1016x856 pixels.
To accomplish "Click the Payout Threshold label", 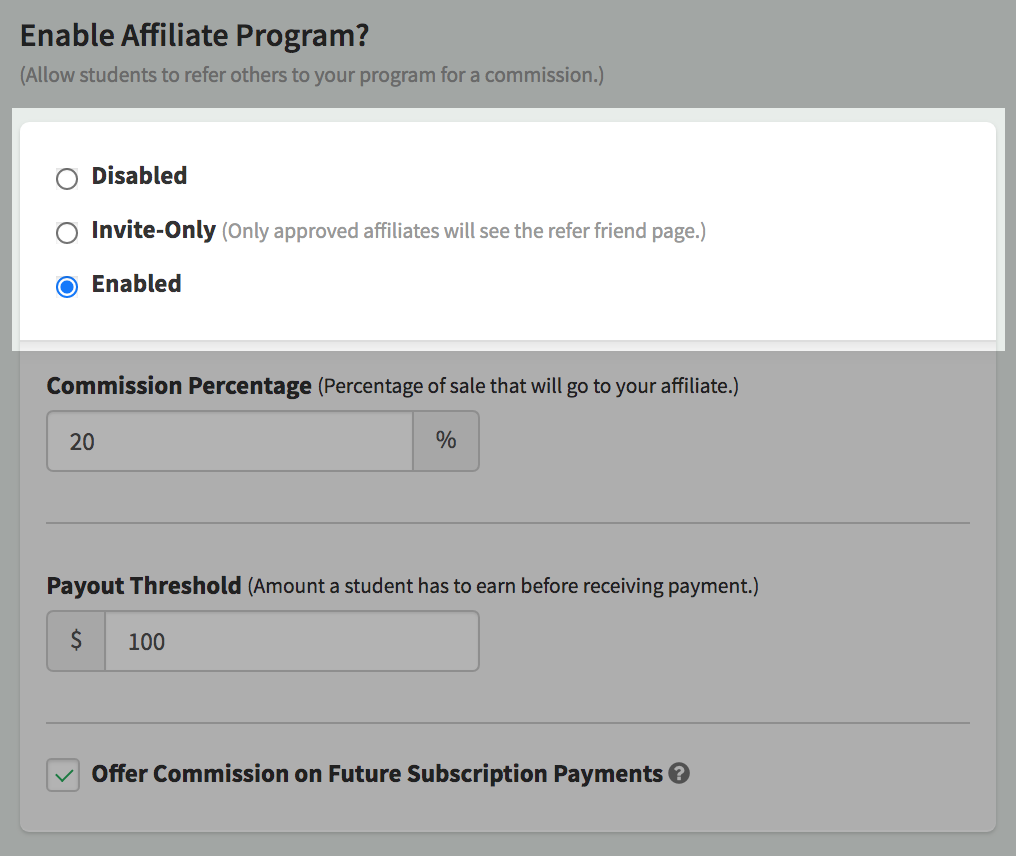I will click(x=144, y=586).
